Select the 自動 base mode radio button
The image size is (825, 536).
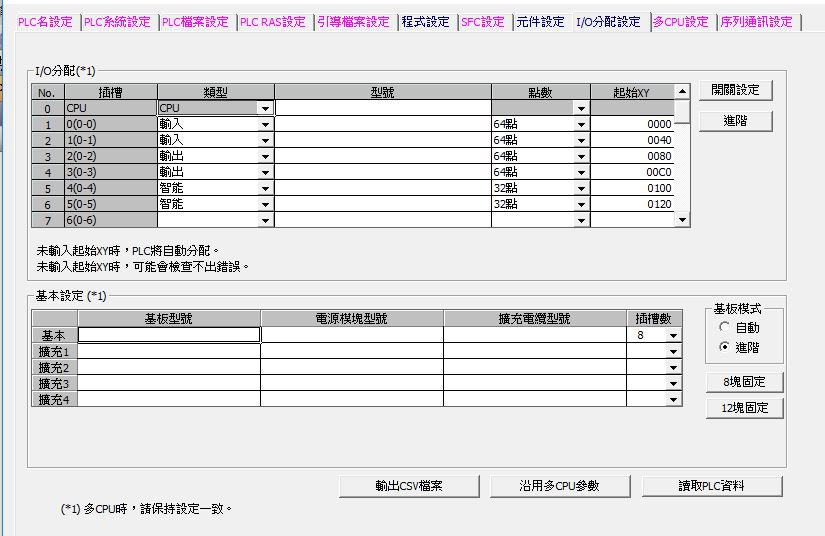tap(724, 328)
